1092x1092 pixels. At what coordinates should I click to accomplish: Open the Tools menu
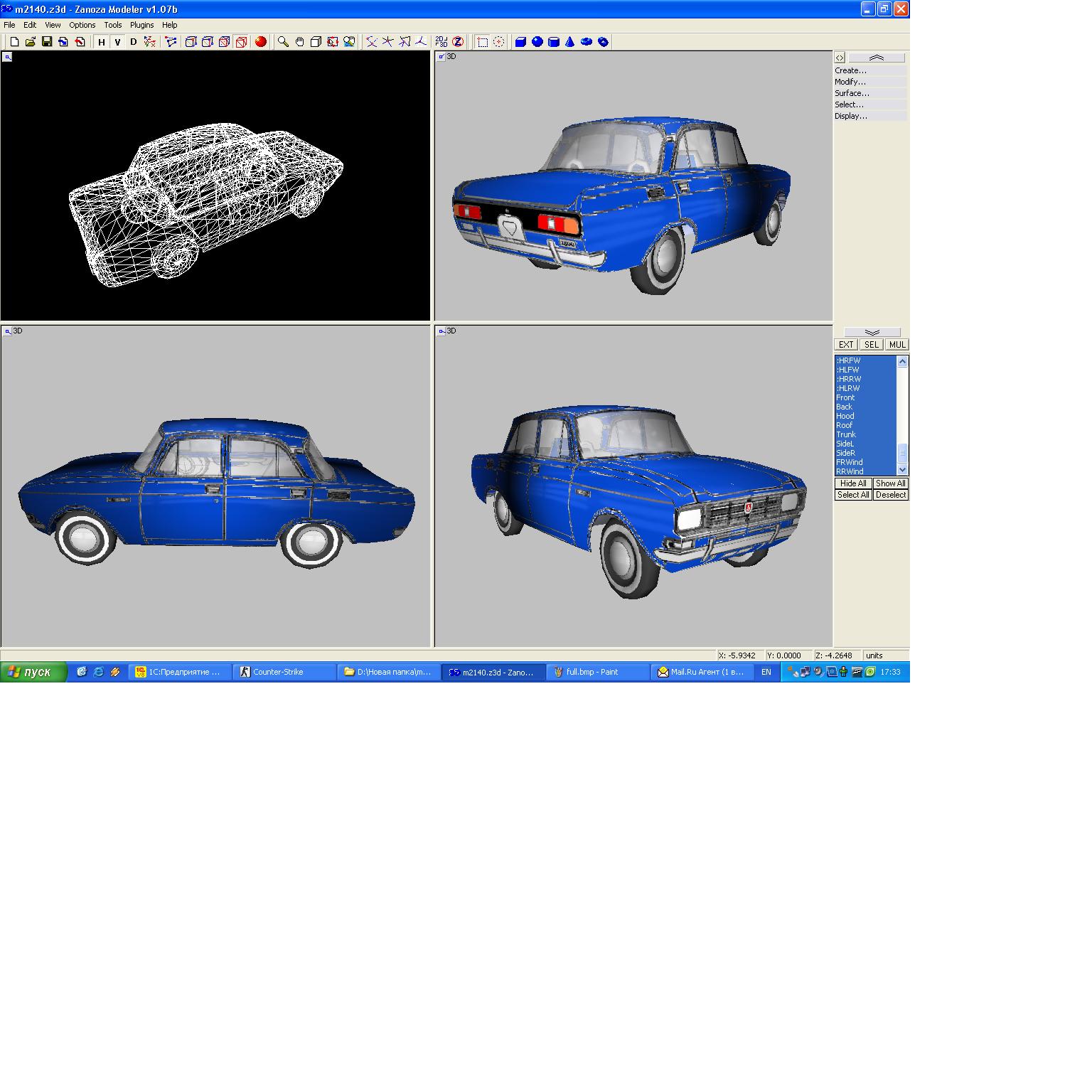pos(112,25)
